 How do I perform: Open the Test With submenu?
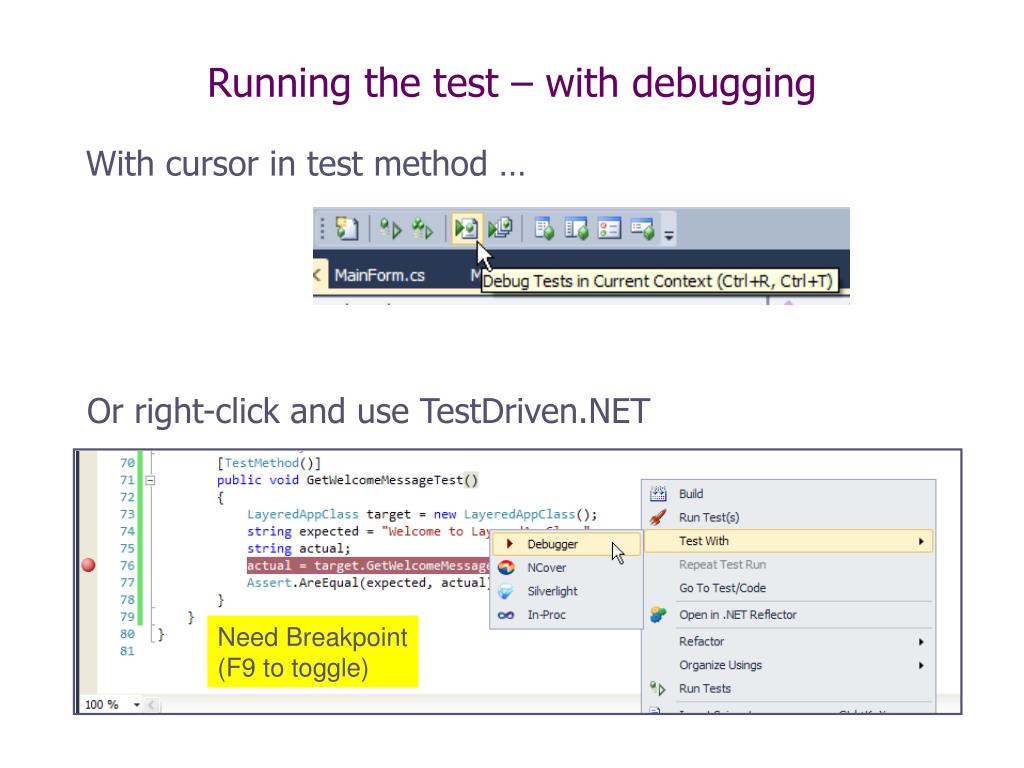point(789,541)
